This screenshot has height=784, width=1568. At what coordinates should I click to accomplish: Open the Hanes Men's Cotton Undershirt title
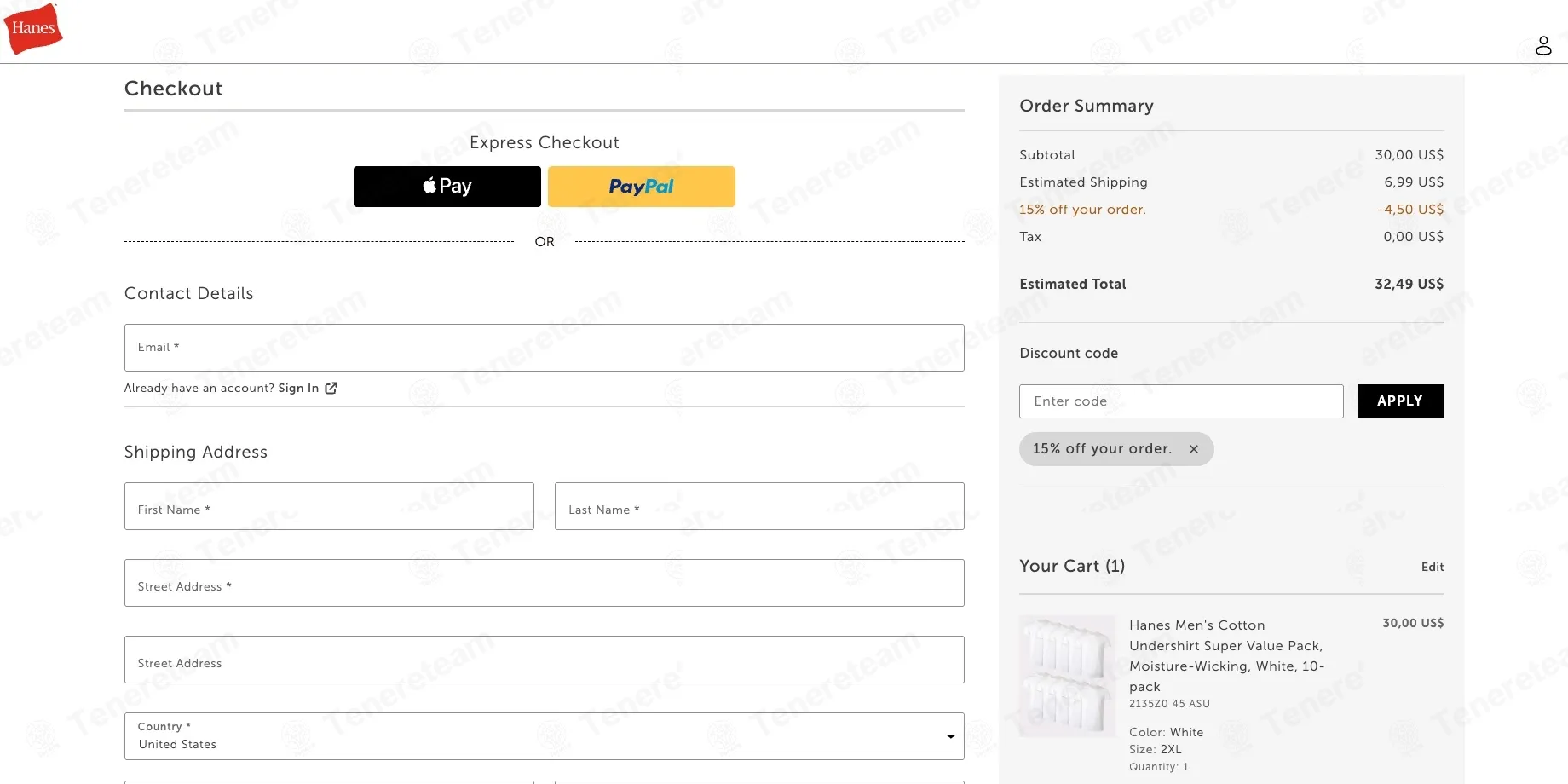pyautogui.click(x=1227, y=655)
